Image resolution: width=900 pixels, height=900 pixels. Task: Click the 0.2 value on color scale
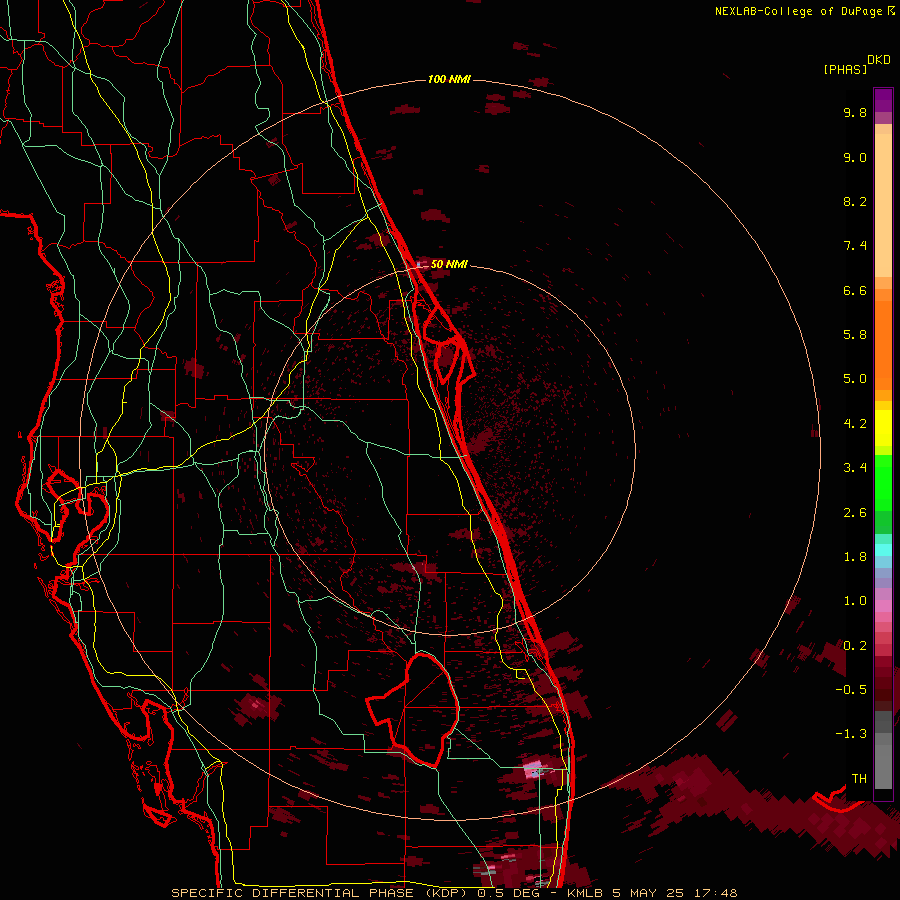tap(855, 646)
